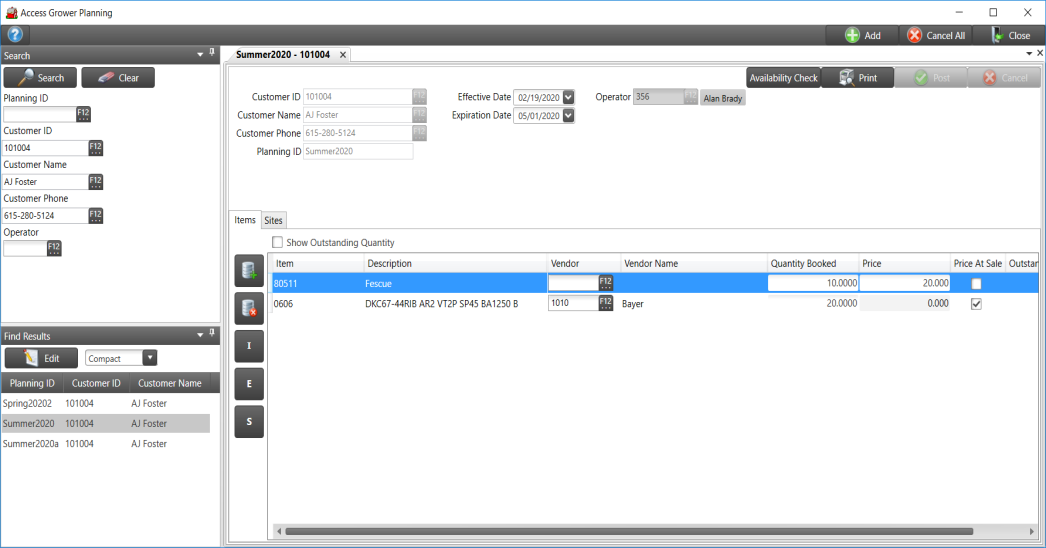Expand the Compact view dropdown
The width and height of the screenshot is (1046, 548).
tap(150, 358)
